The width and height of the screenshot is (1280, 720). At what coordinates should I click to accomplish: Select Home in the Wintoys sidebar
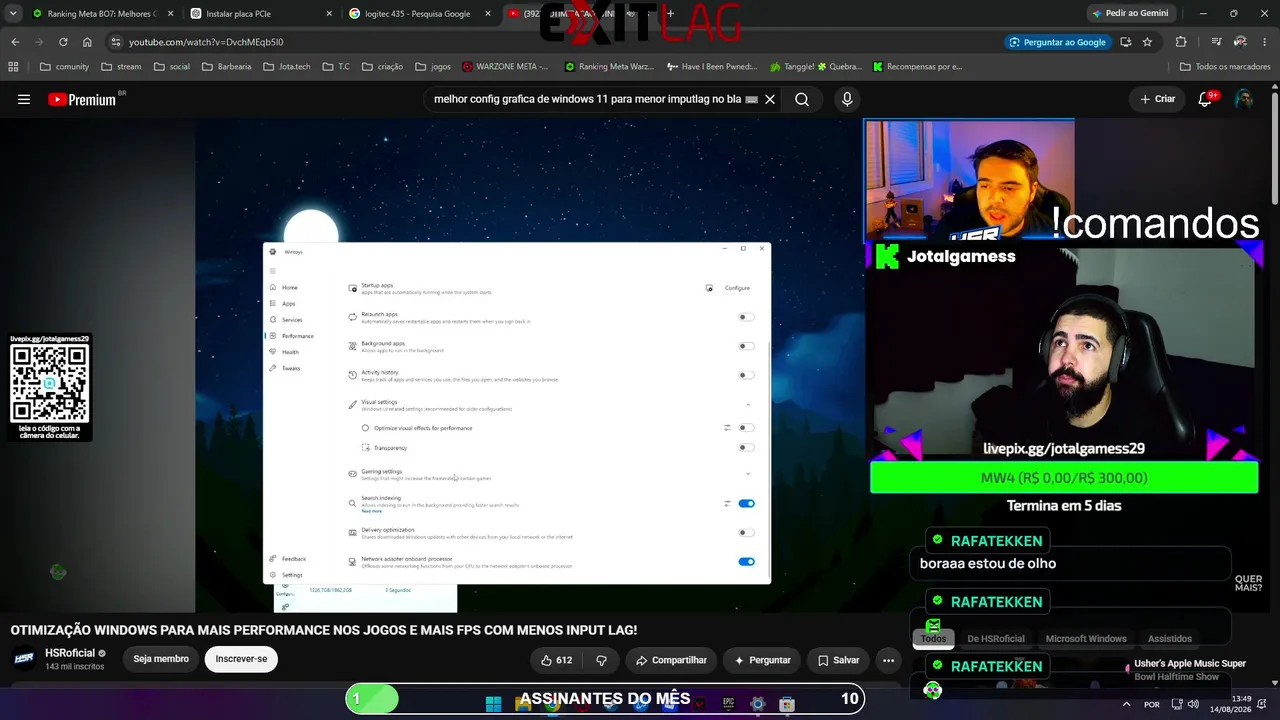(x=284, y=288)
